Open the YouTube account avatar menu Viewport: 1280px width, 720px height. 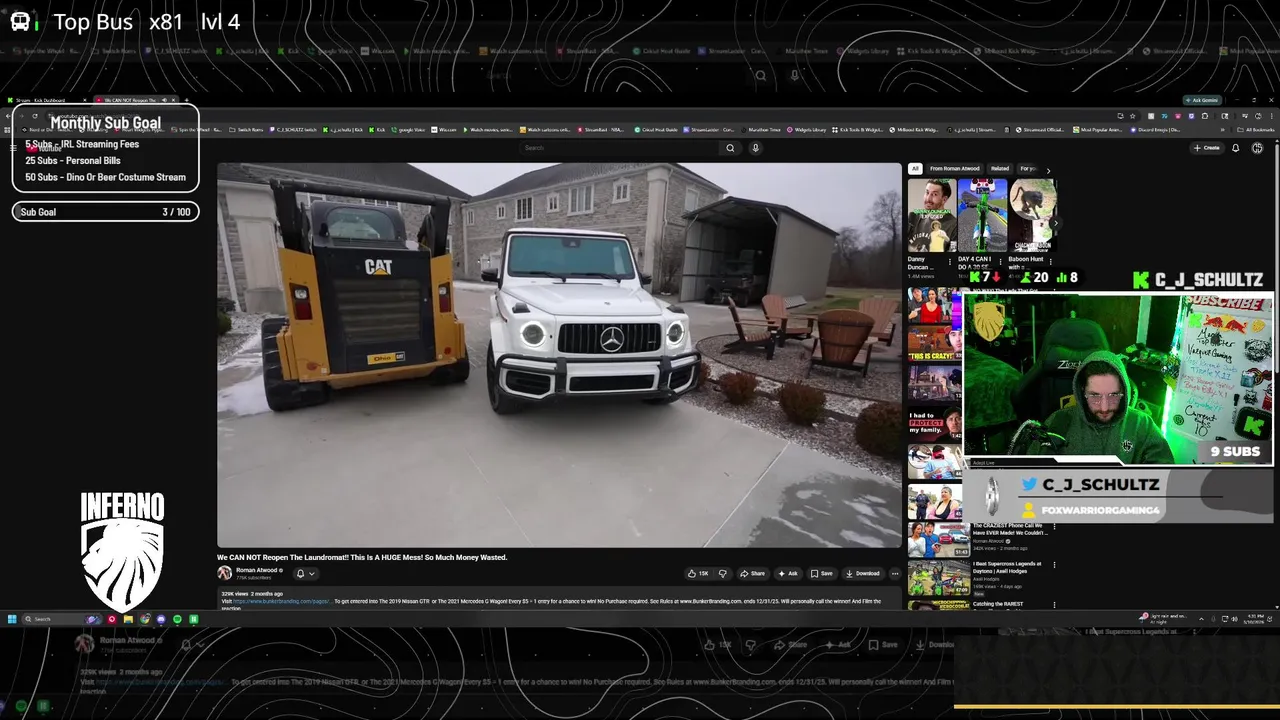tap(1257, 148)
